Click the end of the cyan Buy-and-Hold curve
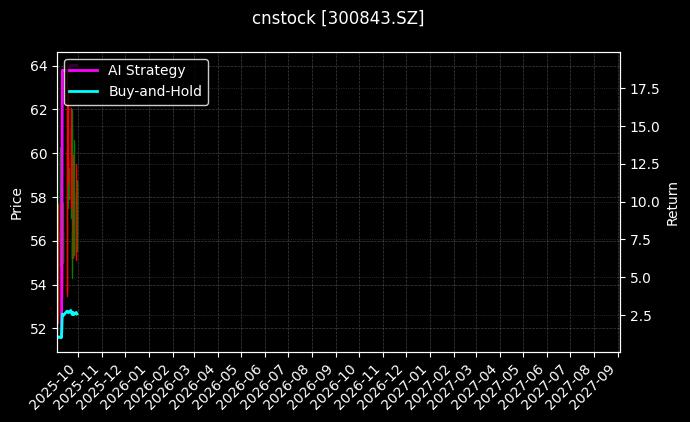This screenshot has width=690, height=422. (x=78, y=313)
